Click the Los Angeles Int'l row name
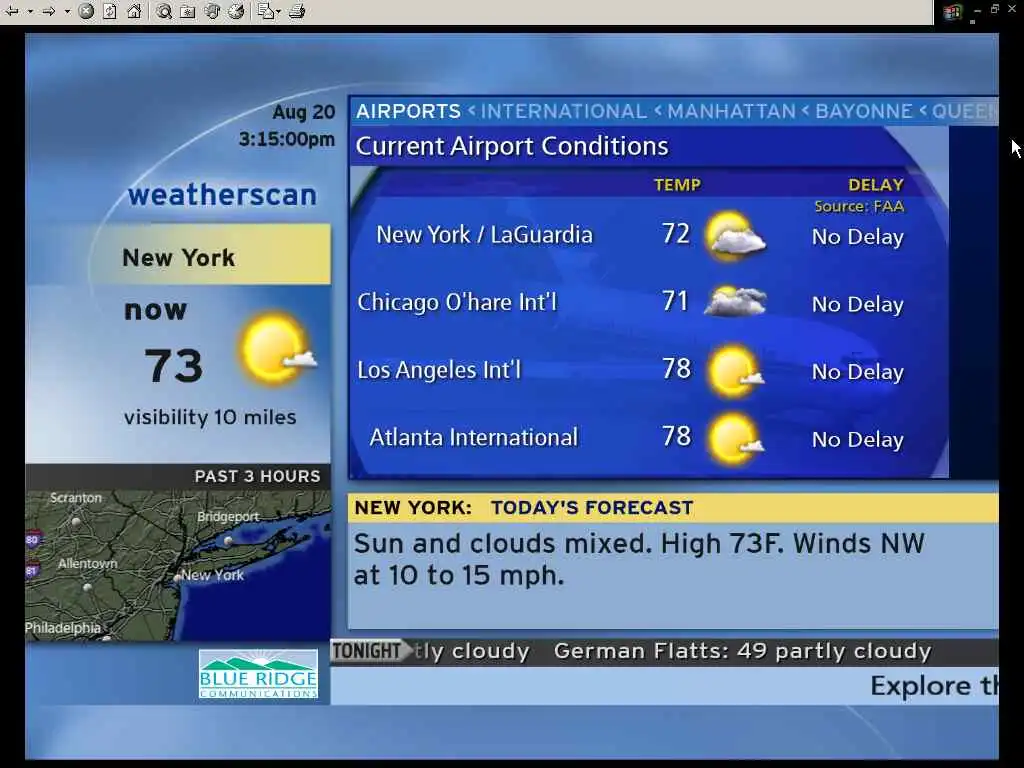 [x=440, y=370]
